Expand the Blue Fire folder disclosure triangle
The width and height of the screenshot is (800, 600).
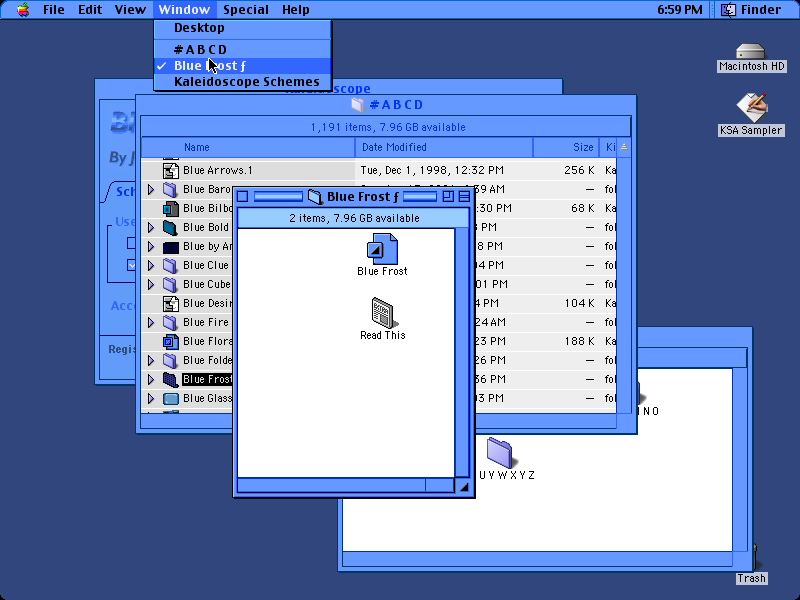click(x=151, y=322)
